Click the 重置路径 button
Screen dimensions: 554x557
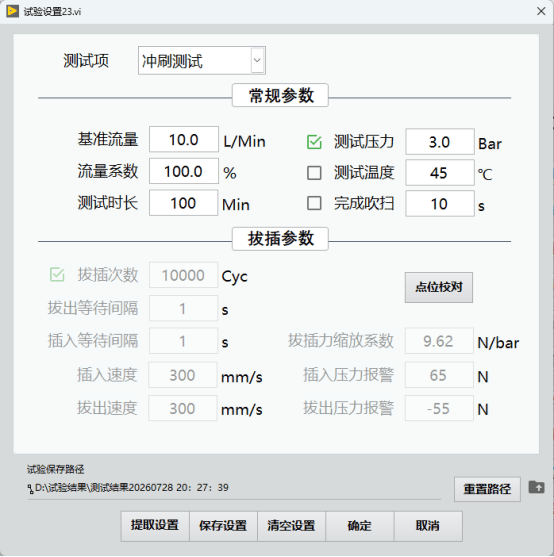[x=487, y=489]
